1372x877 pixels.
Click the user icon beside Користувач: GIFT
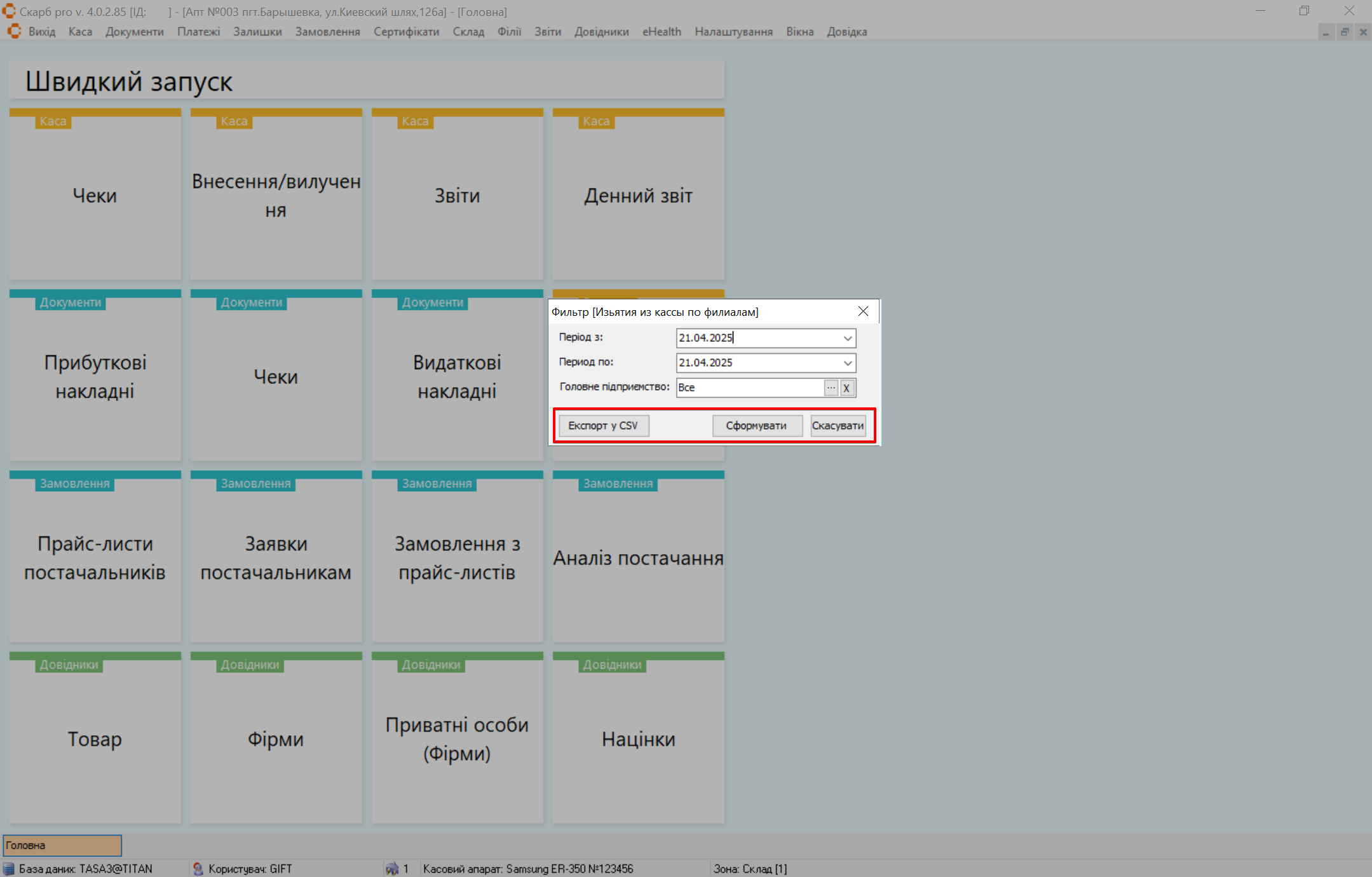pyautogui.click(x=198, y=869)
